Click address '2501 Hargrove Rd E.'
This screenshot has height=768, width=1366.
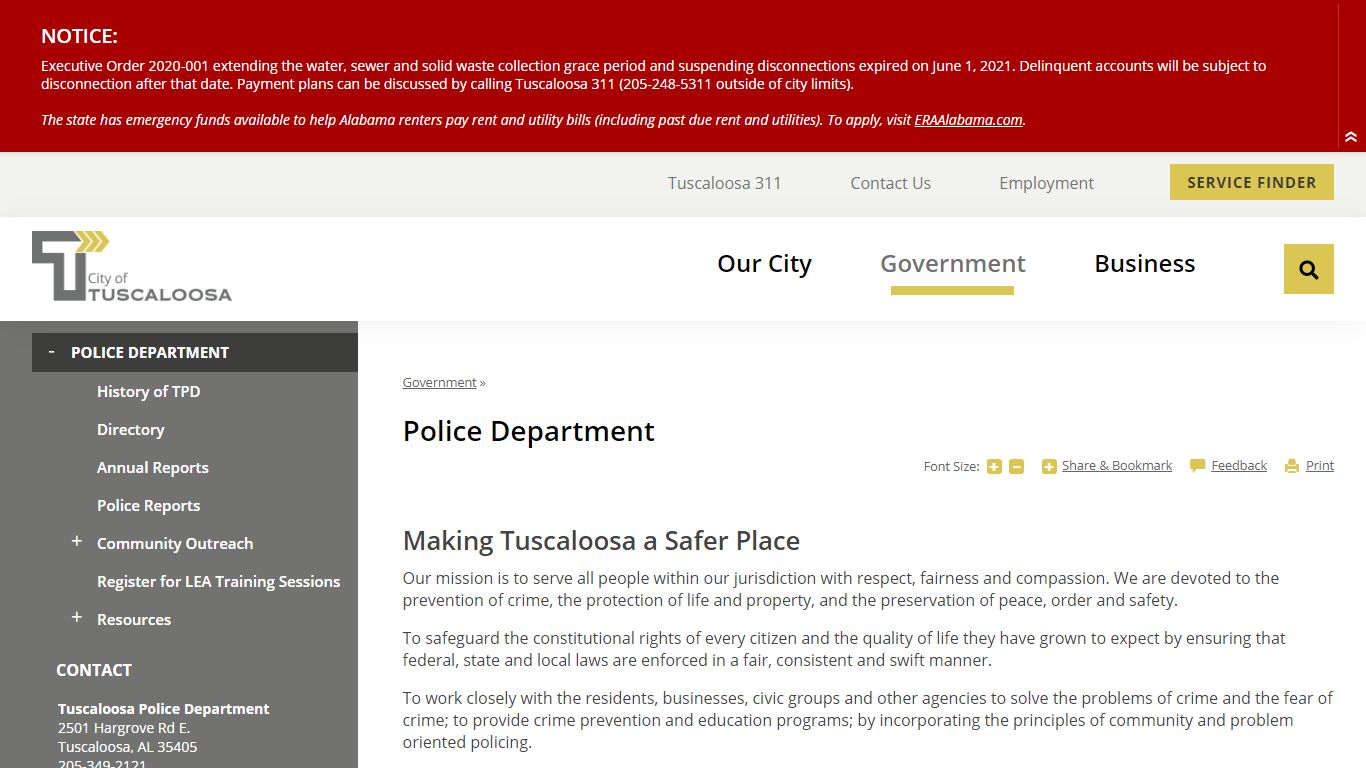124,728
